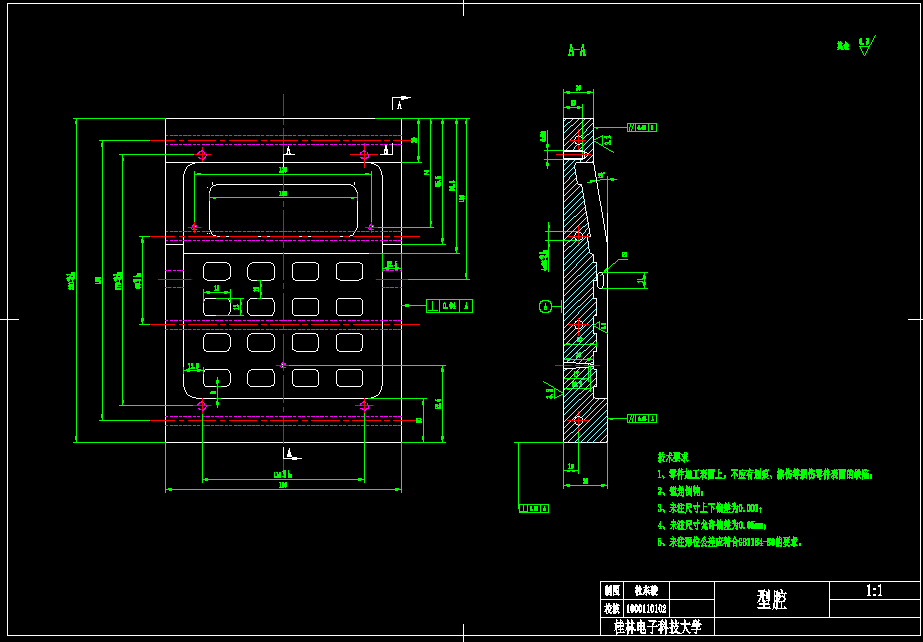Select the A-A section view label
Screen dimensions: 923x642
577,51
